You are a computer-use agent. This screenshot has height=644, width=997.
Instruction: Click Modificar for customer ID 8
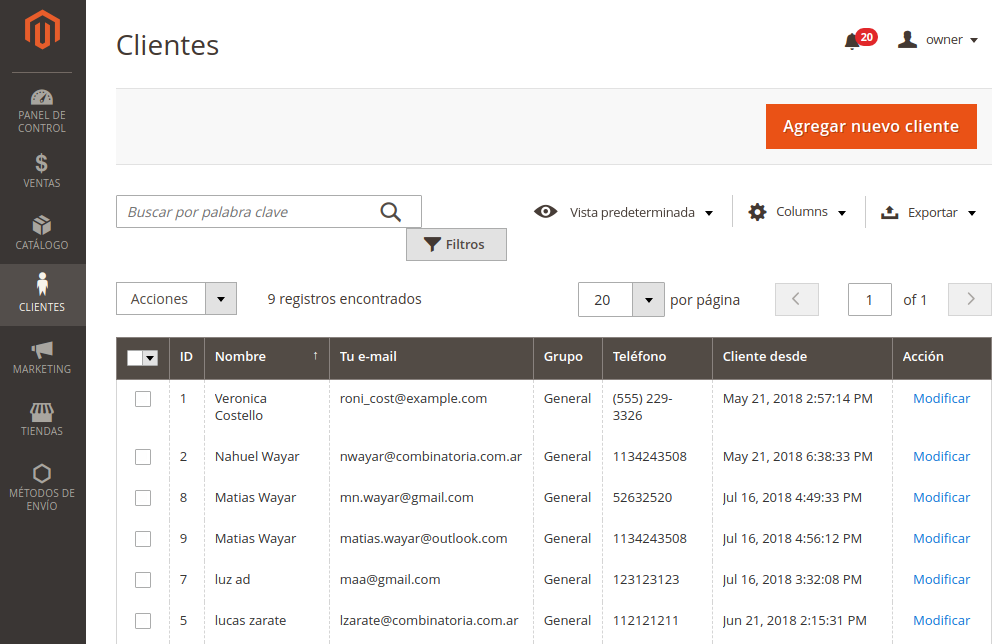point(941,498)
